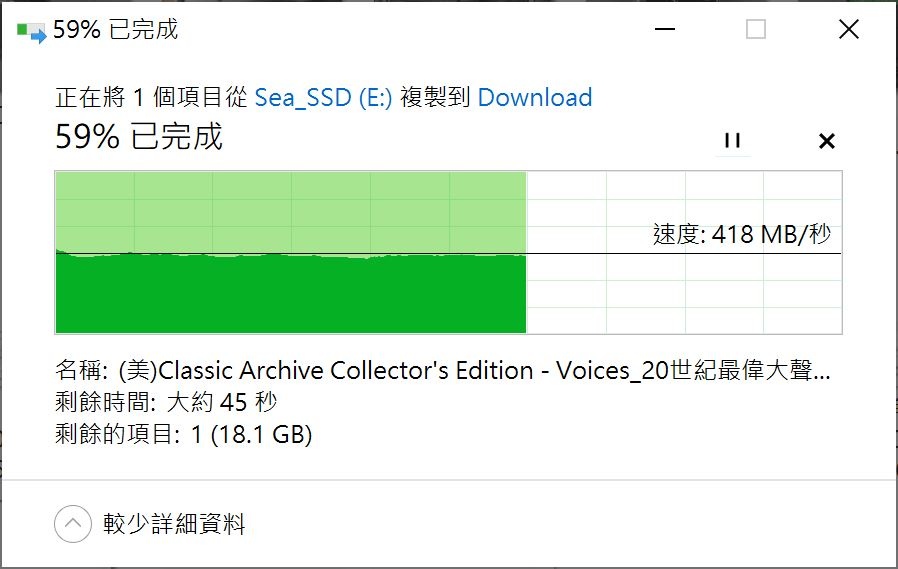Click the copy icon in the title bar

31,31
